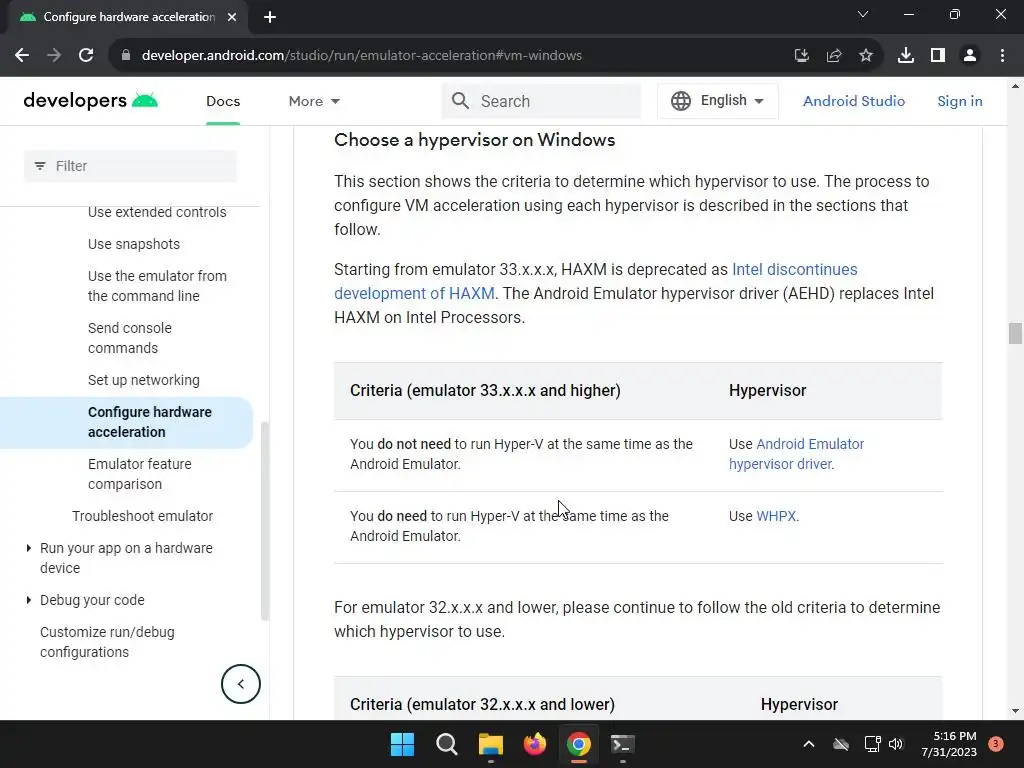The width and height of the screenshot is (1024, 768).
Task: Click into the Search field
Action: pyautogui.click(x=541, y=101)
